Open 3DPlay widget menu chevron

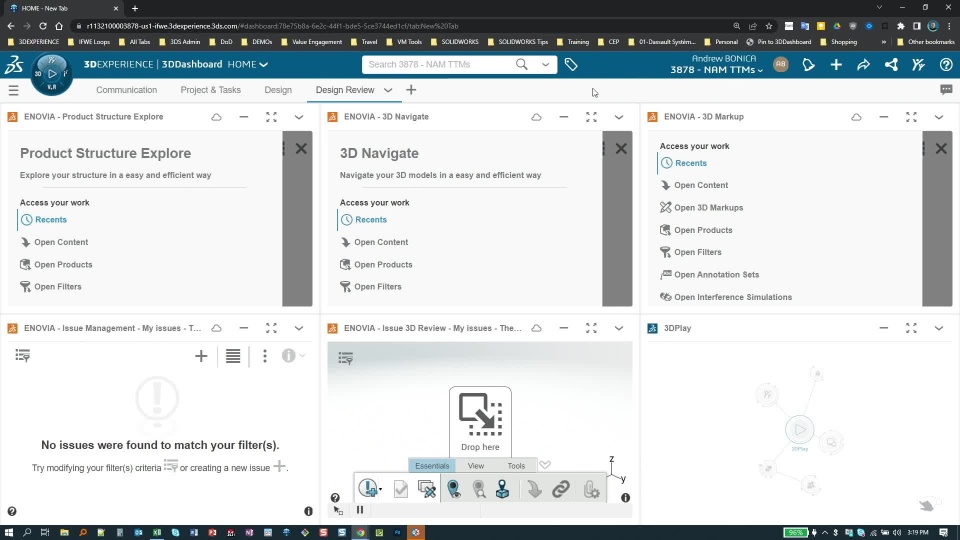[x=939, y=328]
